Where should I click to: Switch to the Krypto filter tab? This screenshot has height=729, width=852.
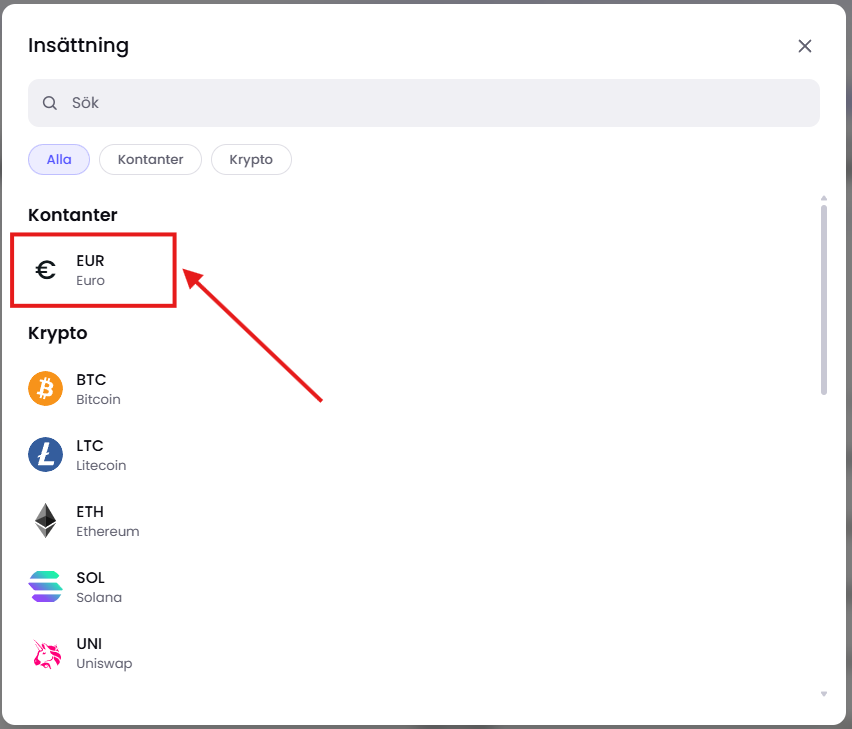pyautogui.click(x=251, y=160)
